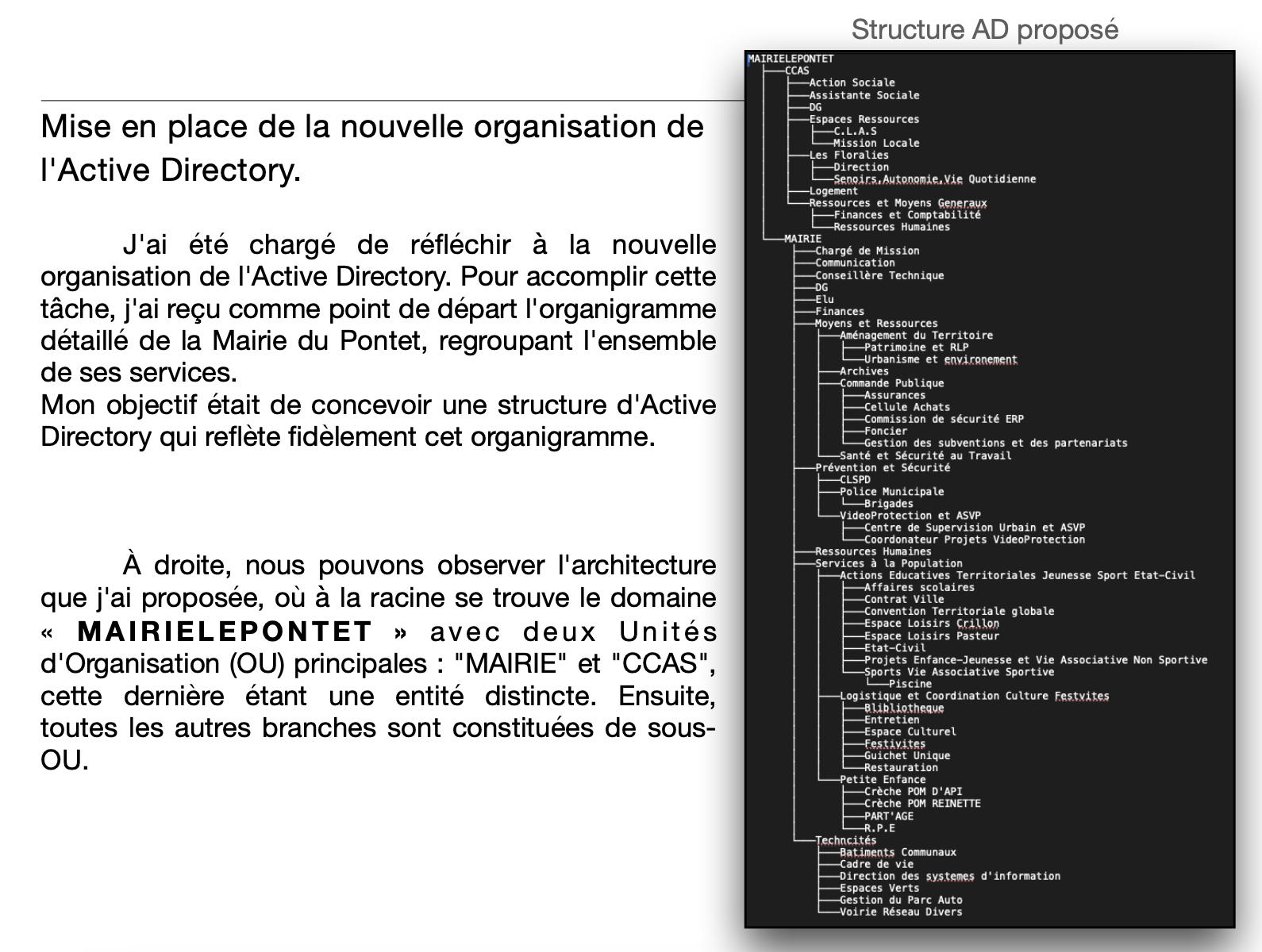1262x952 pixels.
Task: Click the "PART'AGE" entry
Action: coord(889,816)
